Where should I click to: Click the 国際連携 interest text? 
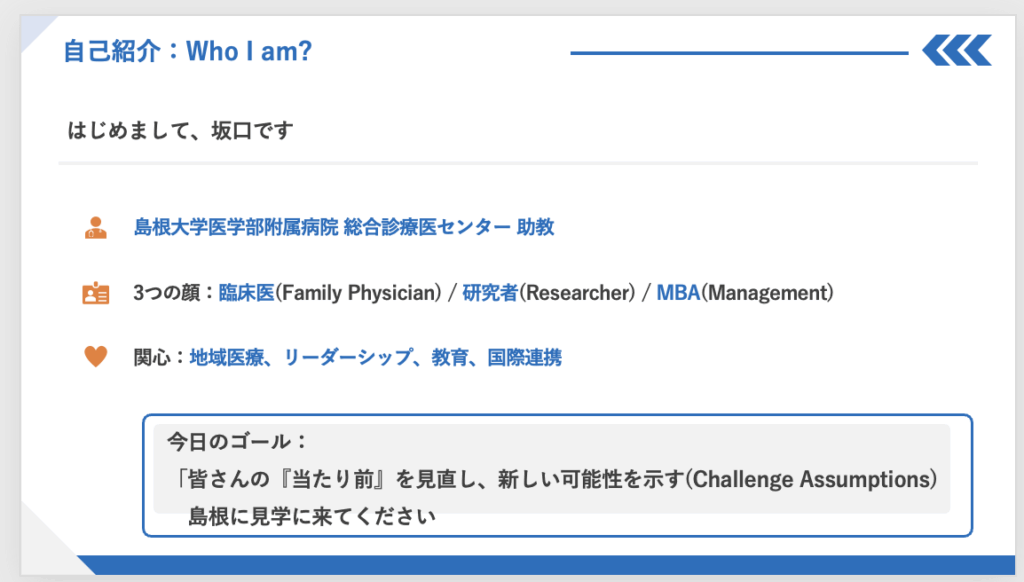point(524,357)
